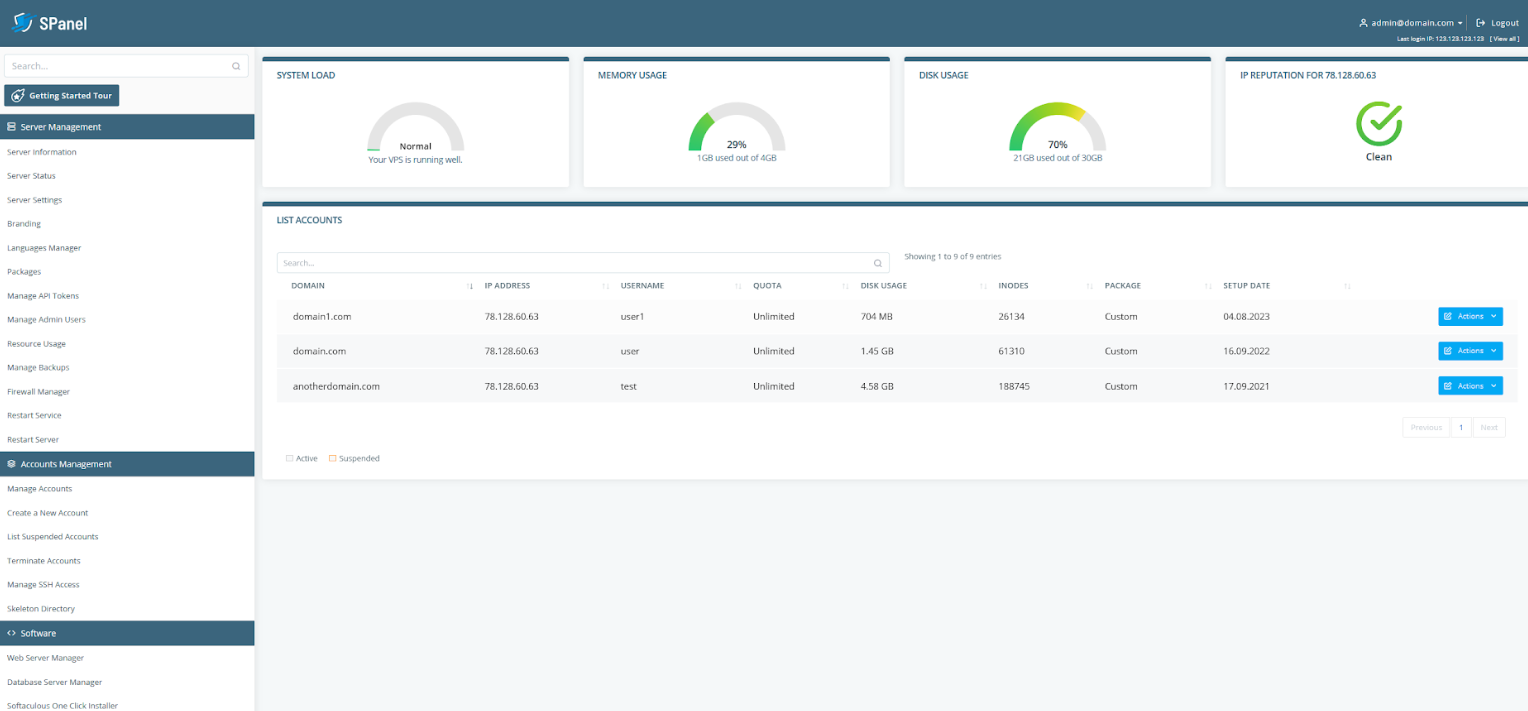Open Softaculous One Click Installer
The height and width of the screenshot is (711, 1528).
62,705
